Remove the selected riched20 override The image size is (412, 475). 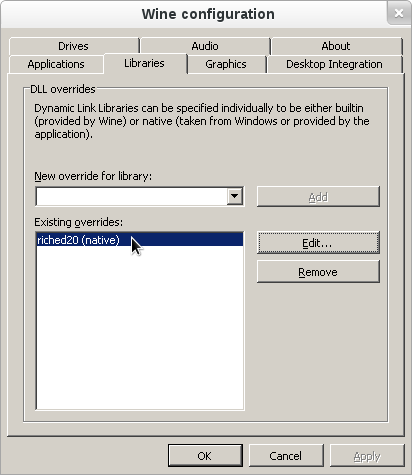click(x=318, y=272)
